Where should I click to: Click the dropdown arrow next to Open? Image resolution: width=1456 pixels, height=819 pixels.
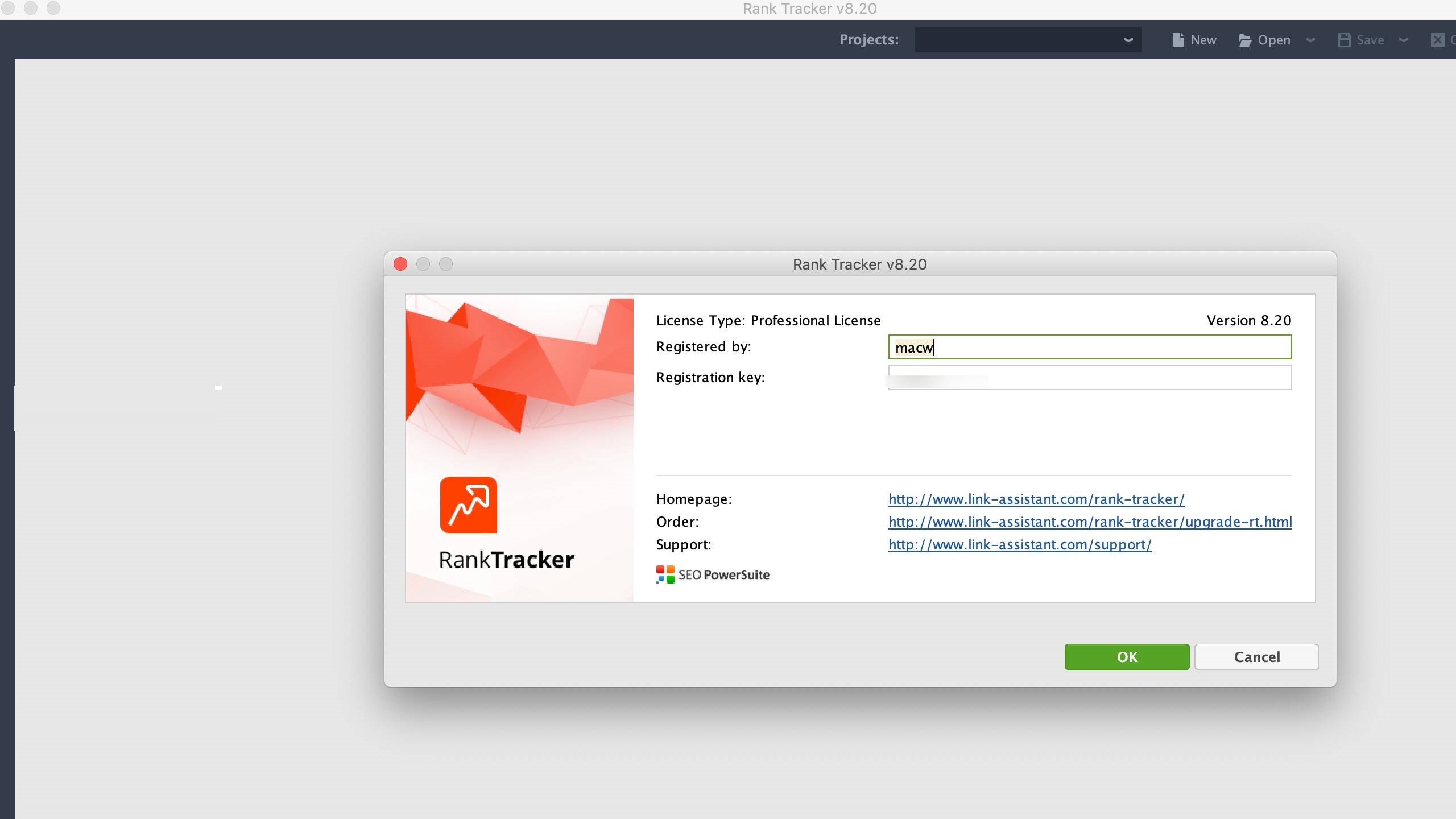[1311, 39]
